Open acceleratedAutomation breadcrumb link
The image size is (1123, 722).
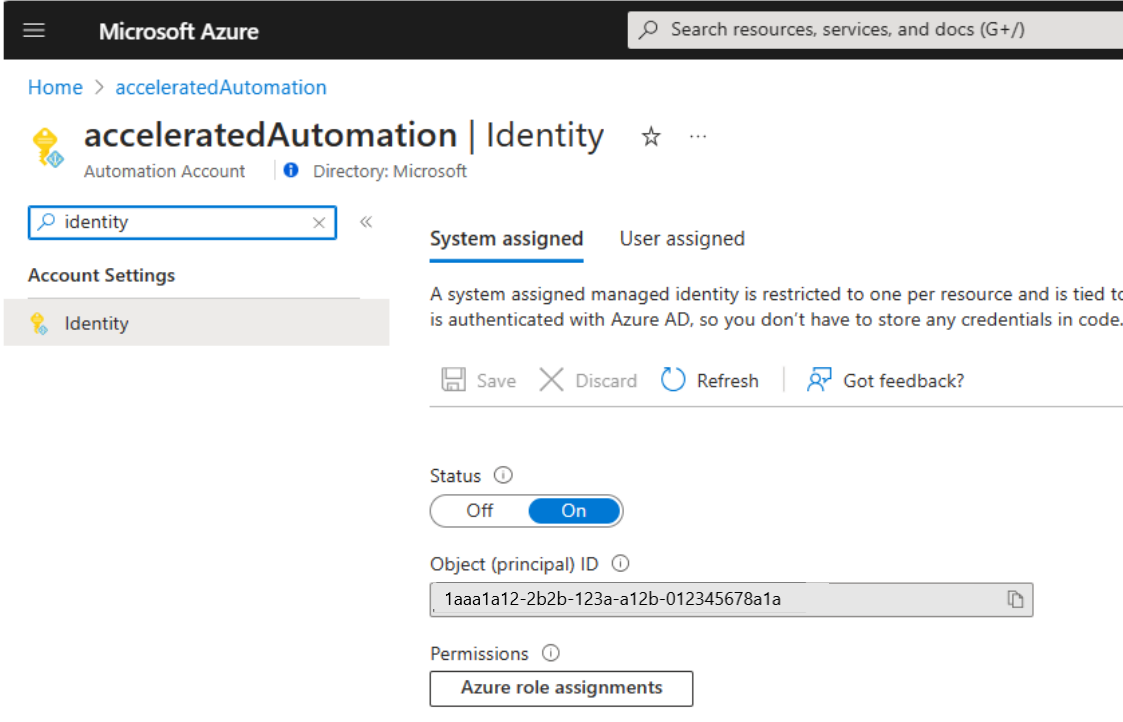[221, 88]
